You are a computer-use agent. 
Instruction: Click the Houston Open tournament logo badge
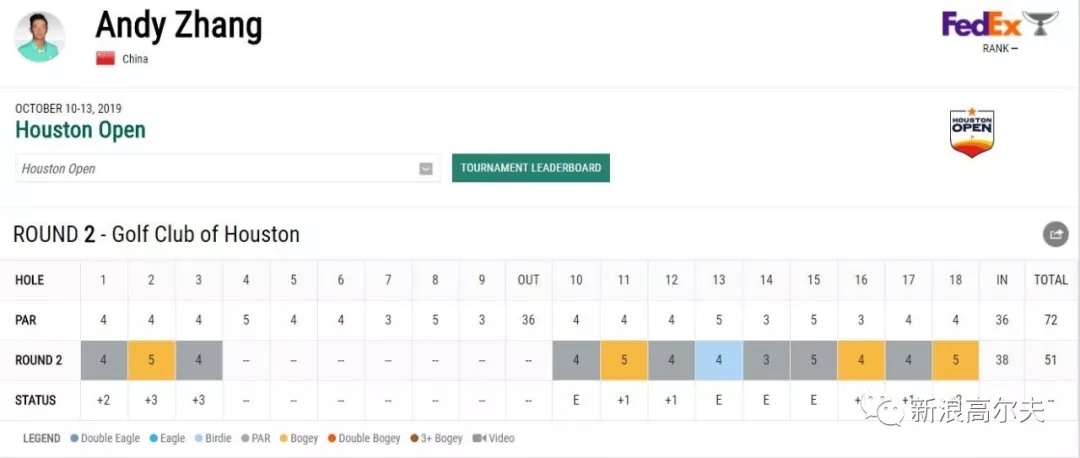tap(972, 132)
